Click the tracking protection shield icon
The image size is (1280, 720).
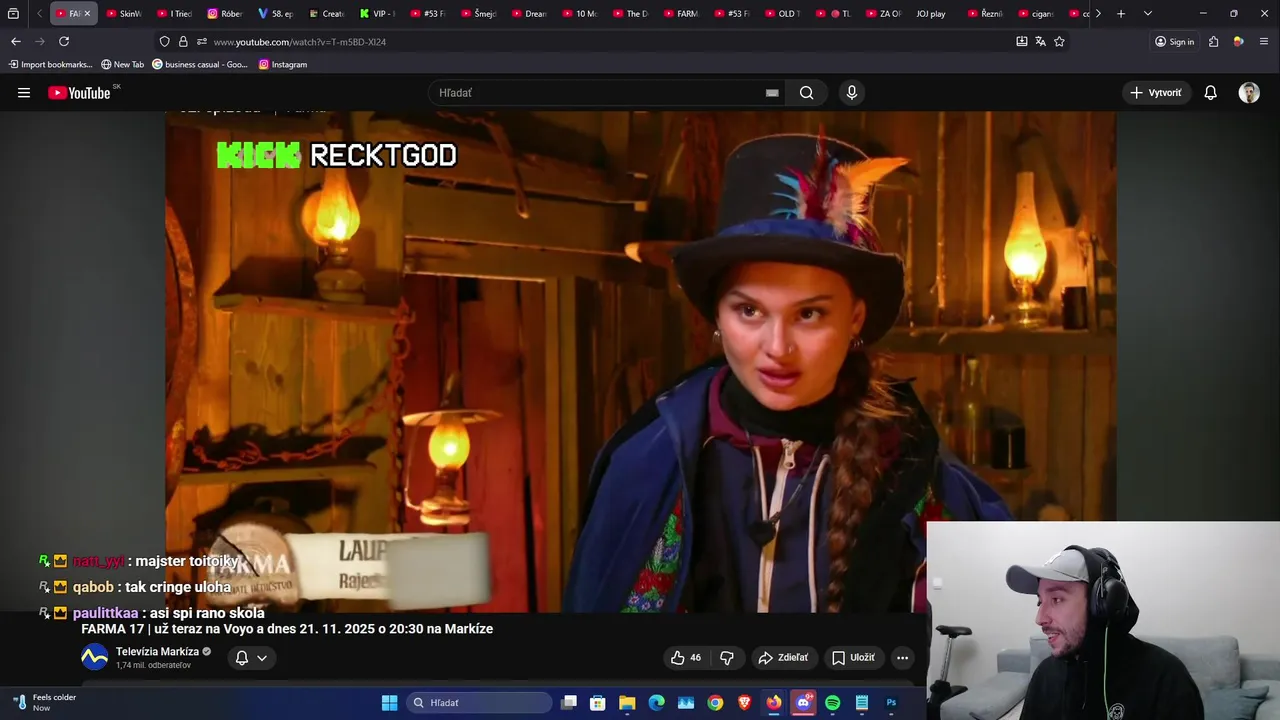click(x=164, y=42)
